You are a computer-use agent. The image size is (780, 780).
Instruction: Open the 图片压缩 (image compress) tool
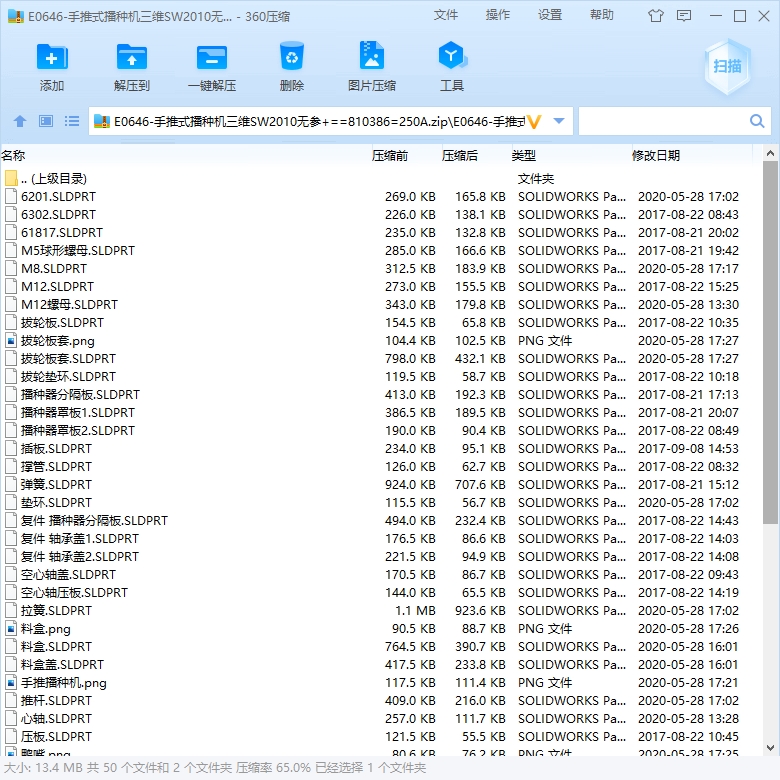click(x=372, y=56)
